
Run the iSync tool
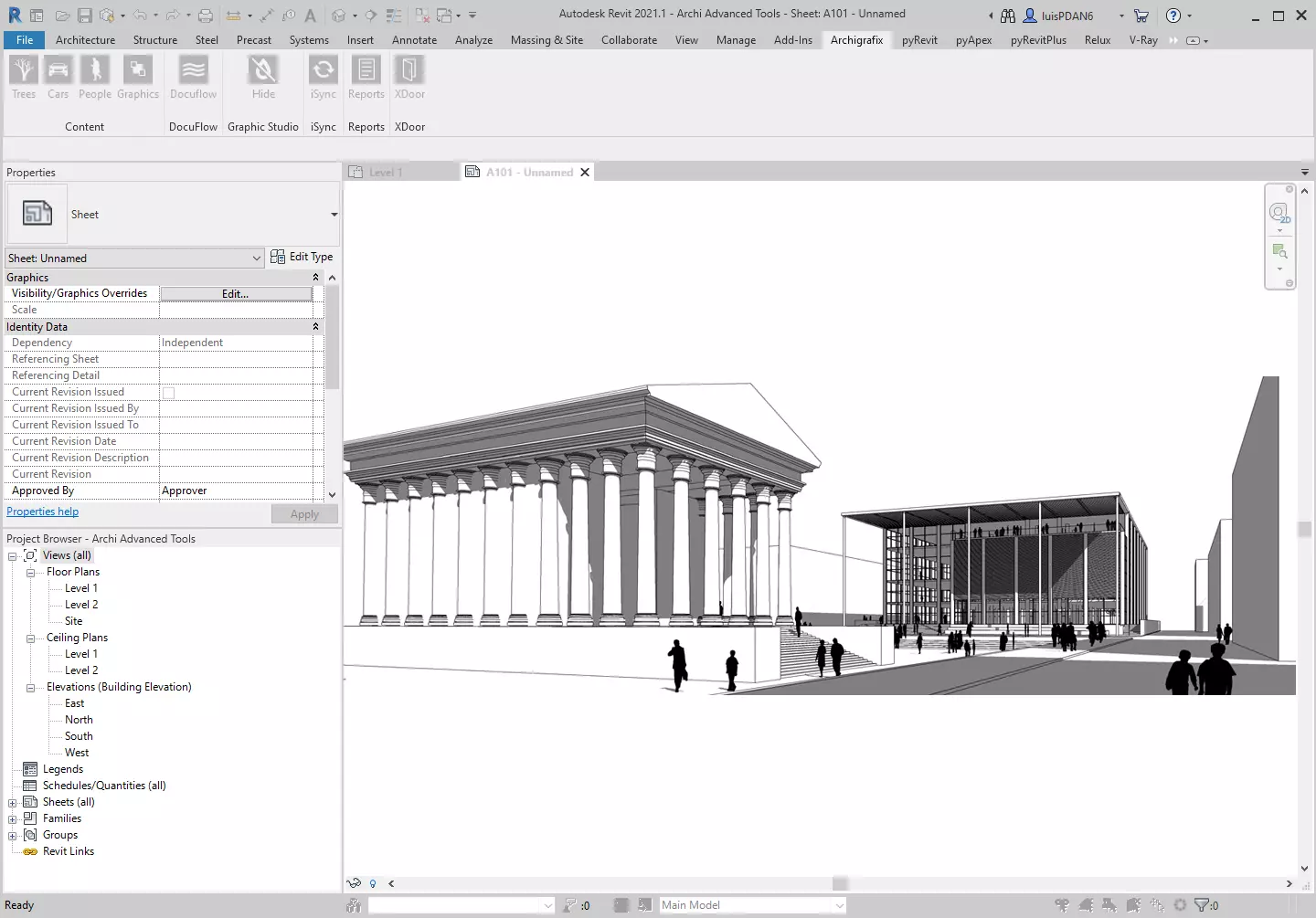(323, 78)
